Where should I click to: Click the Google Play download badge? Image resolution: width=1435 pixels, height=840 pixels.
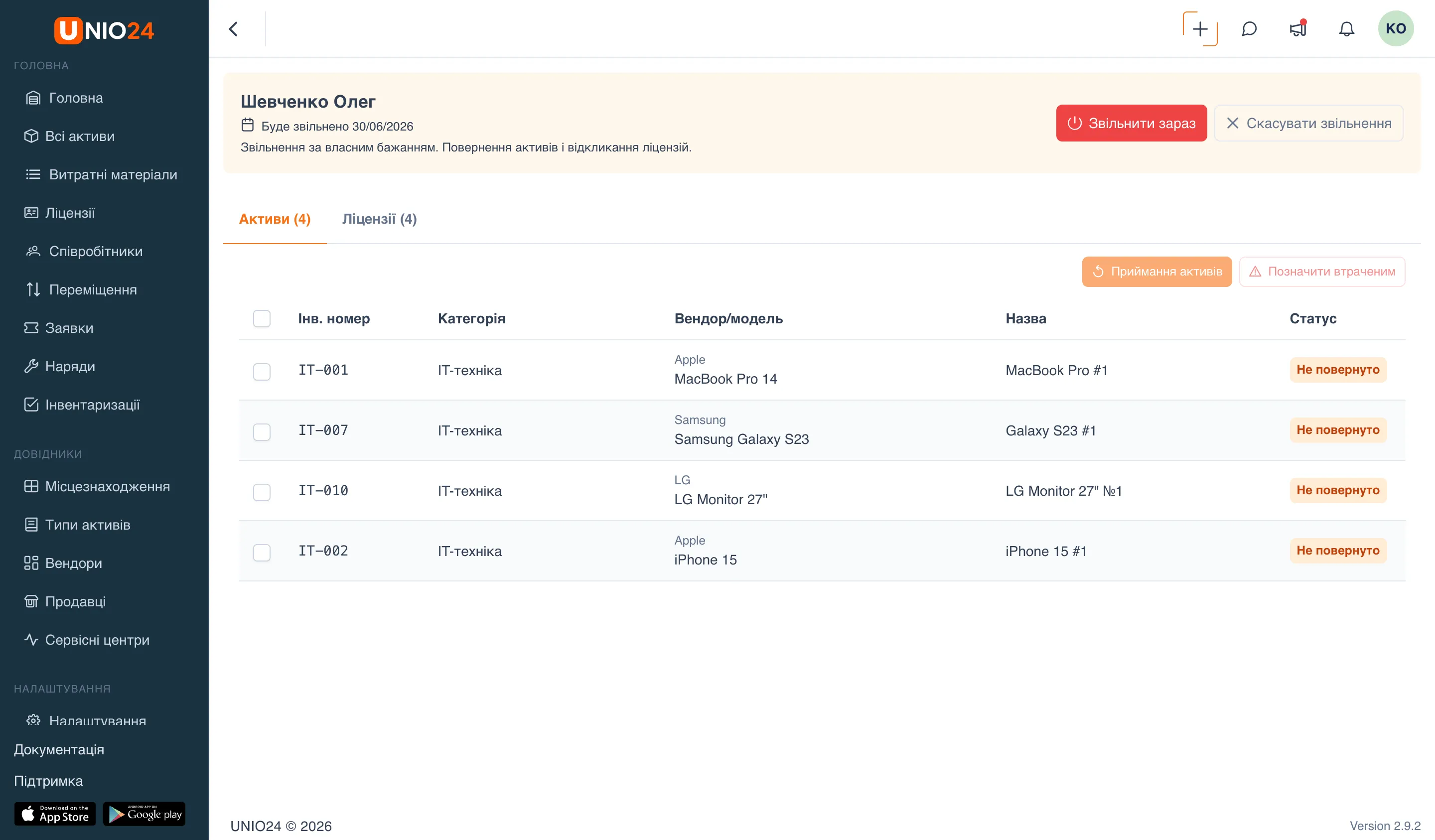click(144, 814)
